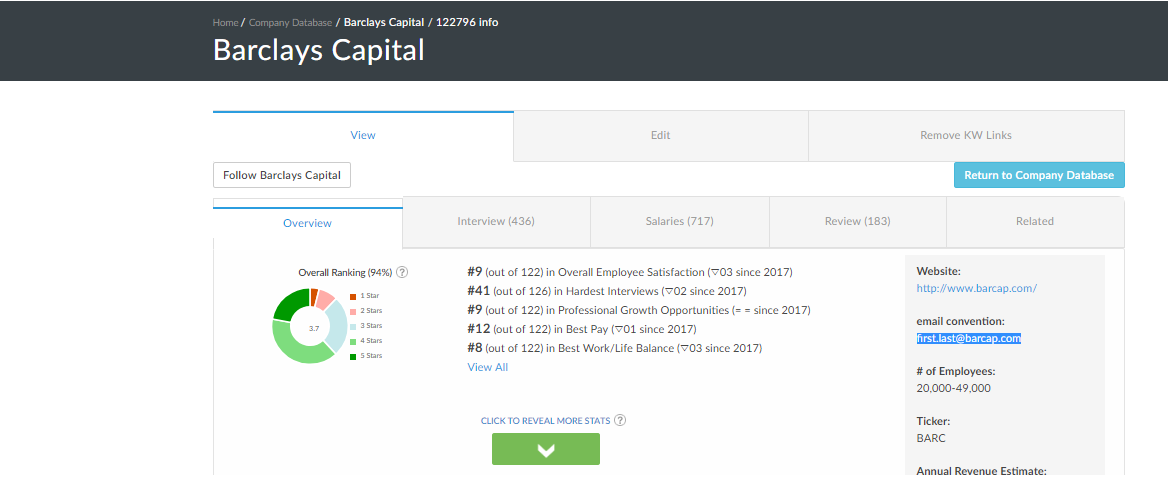
Task: Open the Remove KW Links tab
Action: point(965,135)
